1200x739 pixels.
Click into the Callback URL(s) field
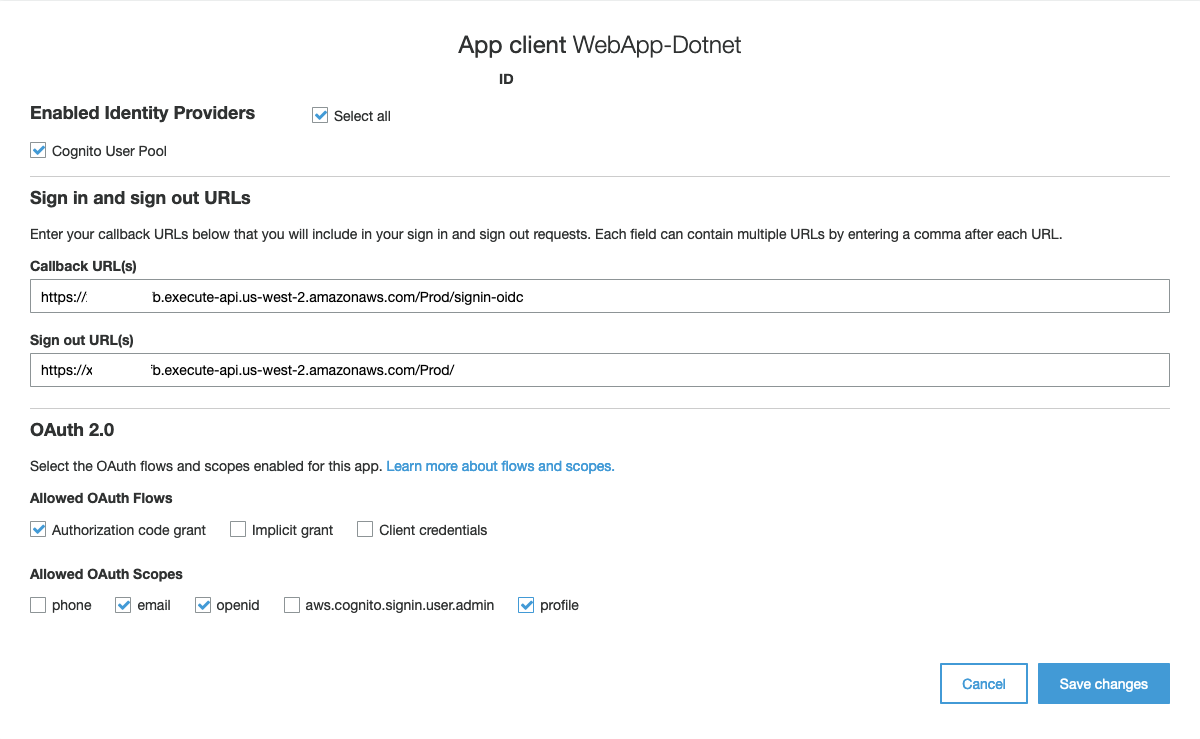(600, 297)
